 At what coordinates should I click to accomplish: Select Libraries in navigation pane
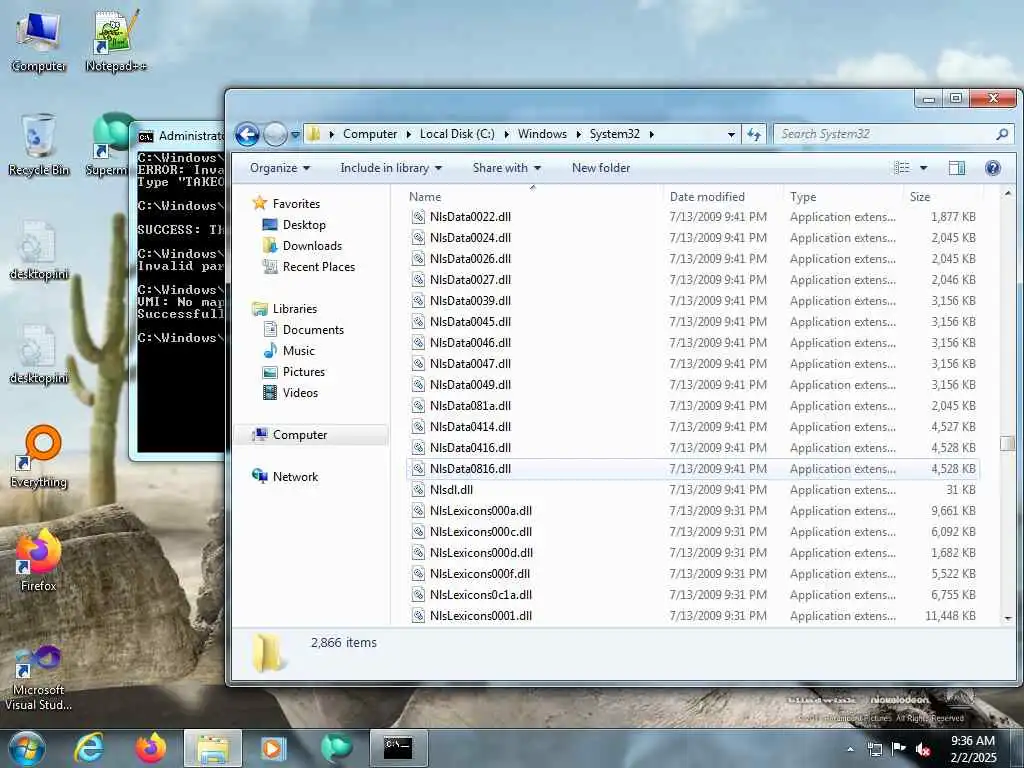(x=295, y=309)
